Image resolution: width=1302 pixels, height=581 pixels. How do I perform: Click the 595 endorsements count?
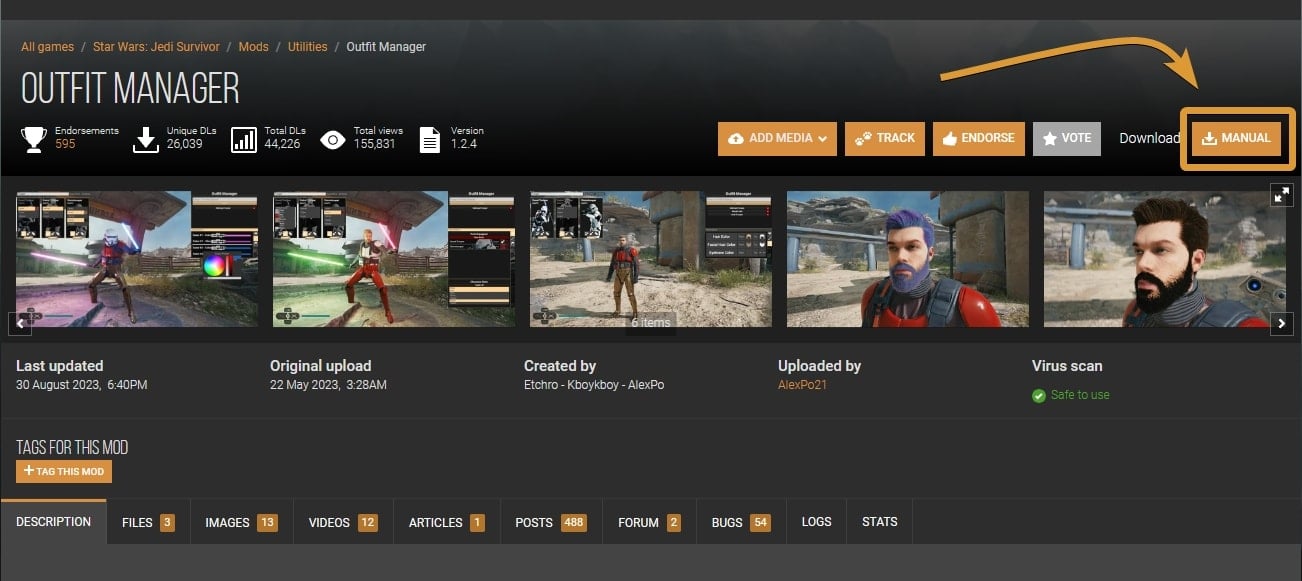tap(65, 144)
